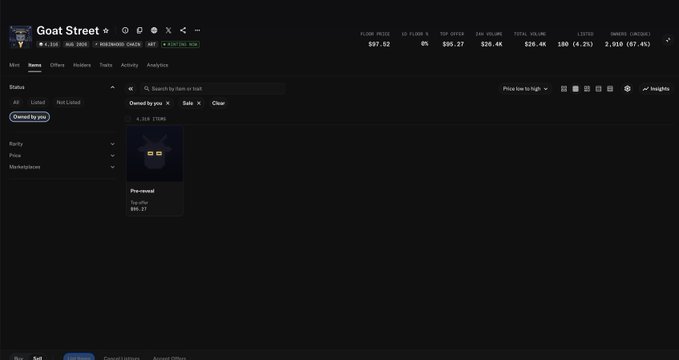This screenshot has width=679, height=360.
Task: Switch to the list rows view icon
Action: [610, 89]
